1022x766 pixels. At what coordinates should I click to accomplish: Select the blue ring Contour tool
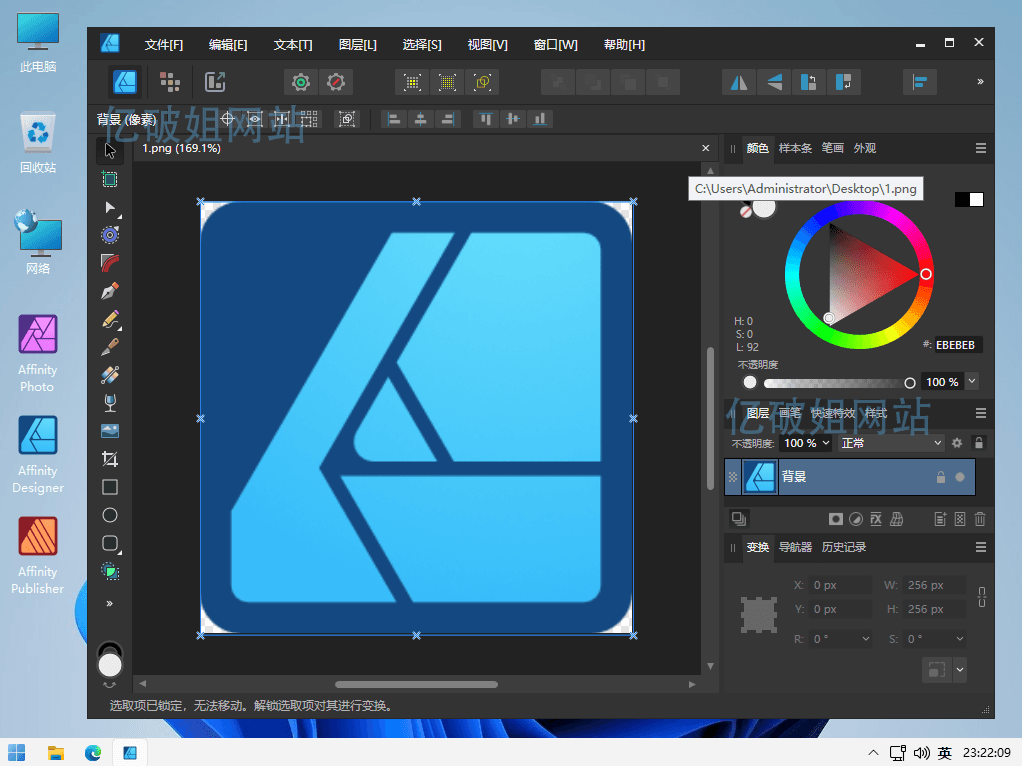(x=110, y=235)
